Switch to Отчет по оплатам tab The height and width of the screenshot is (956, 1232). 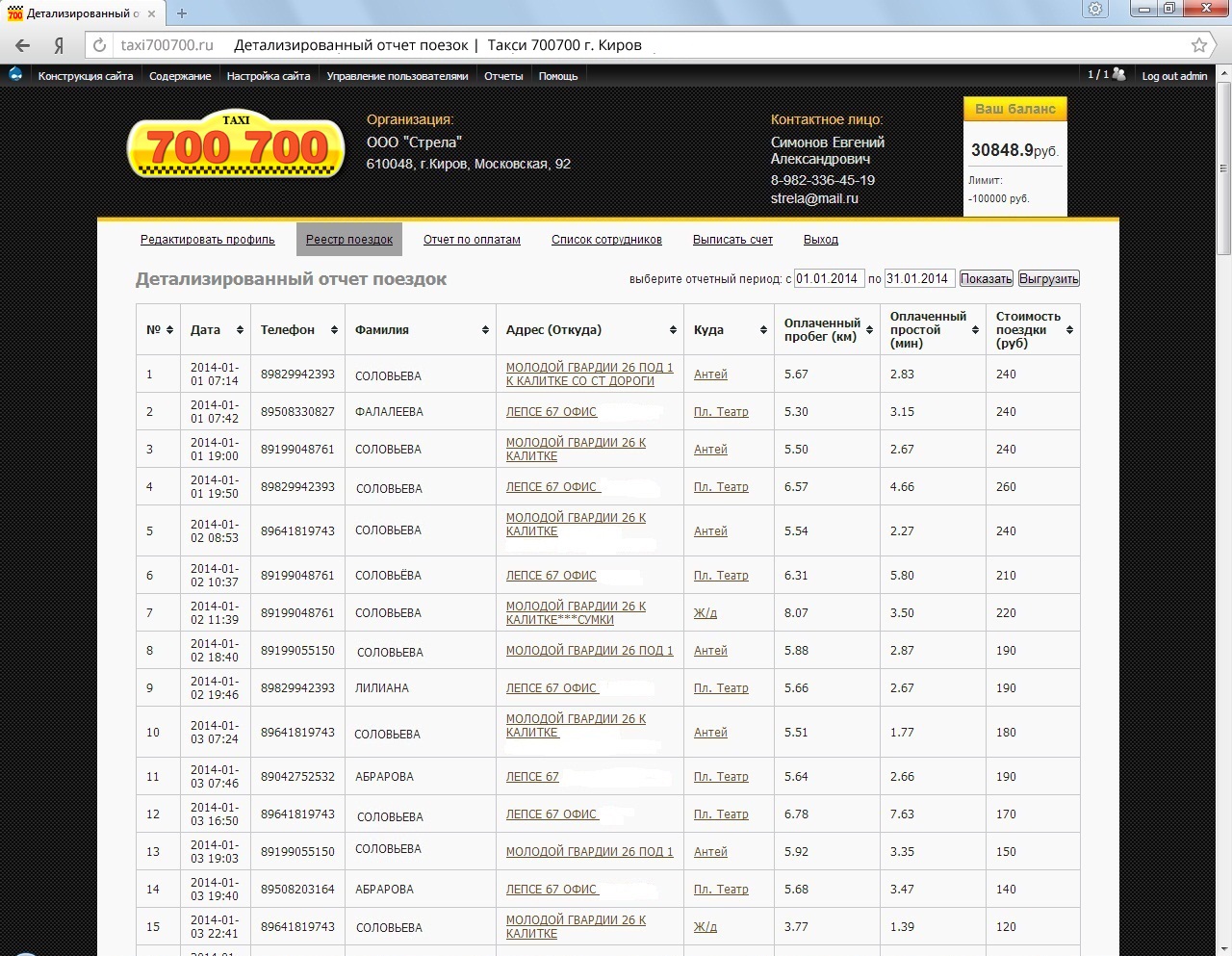[x=472, y=240]
